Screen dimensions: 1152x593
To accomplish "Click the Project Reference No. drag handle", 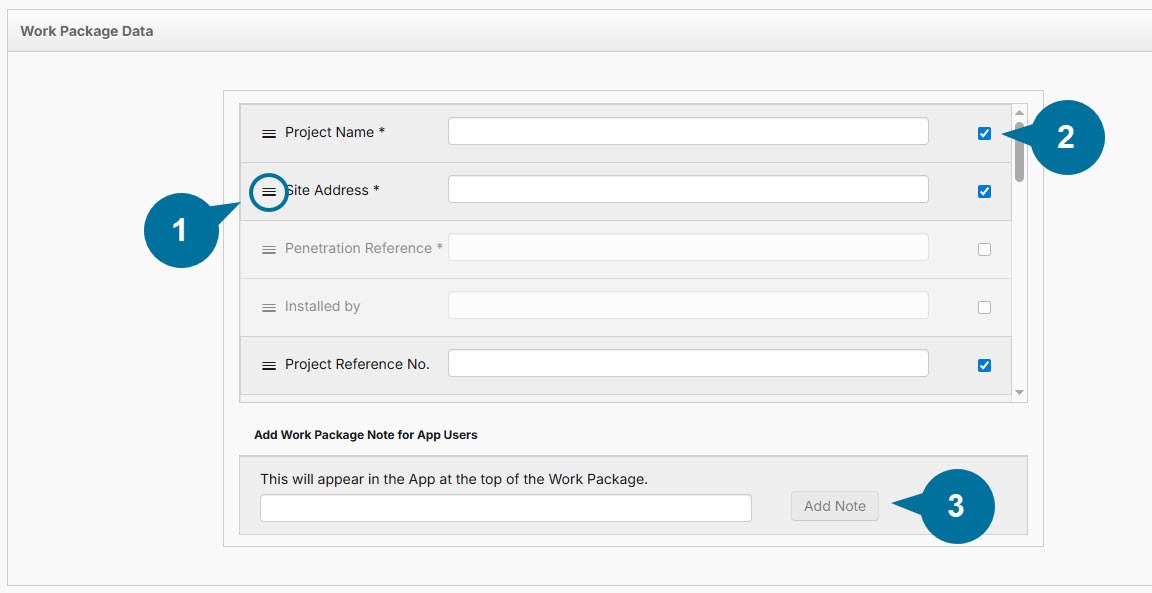I will click(268, 365).
